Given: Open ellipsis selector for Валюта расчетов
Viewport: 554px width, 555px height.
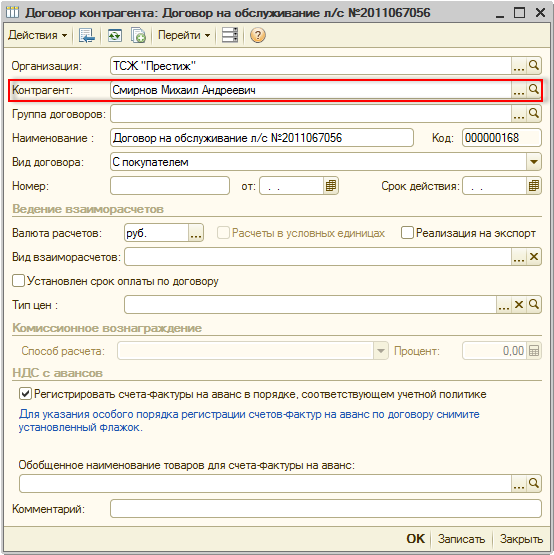Looking at the screenshot, I should (x=196, y=233).
